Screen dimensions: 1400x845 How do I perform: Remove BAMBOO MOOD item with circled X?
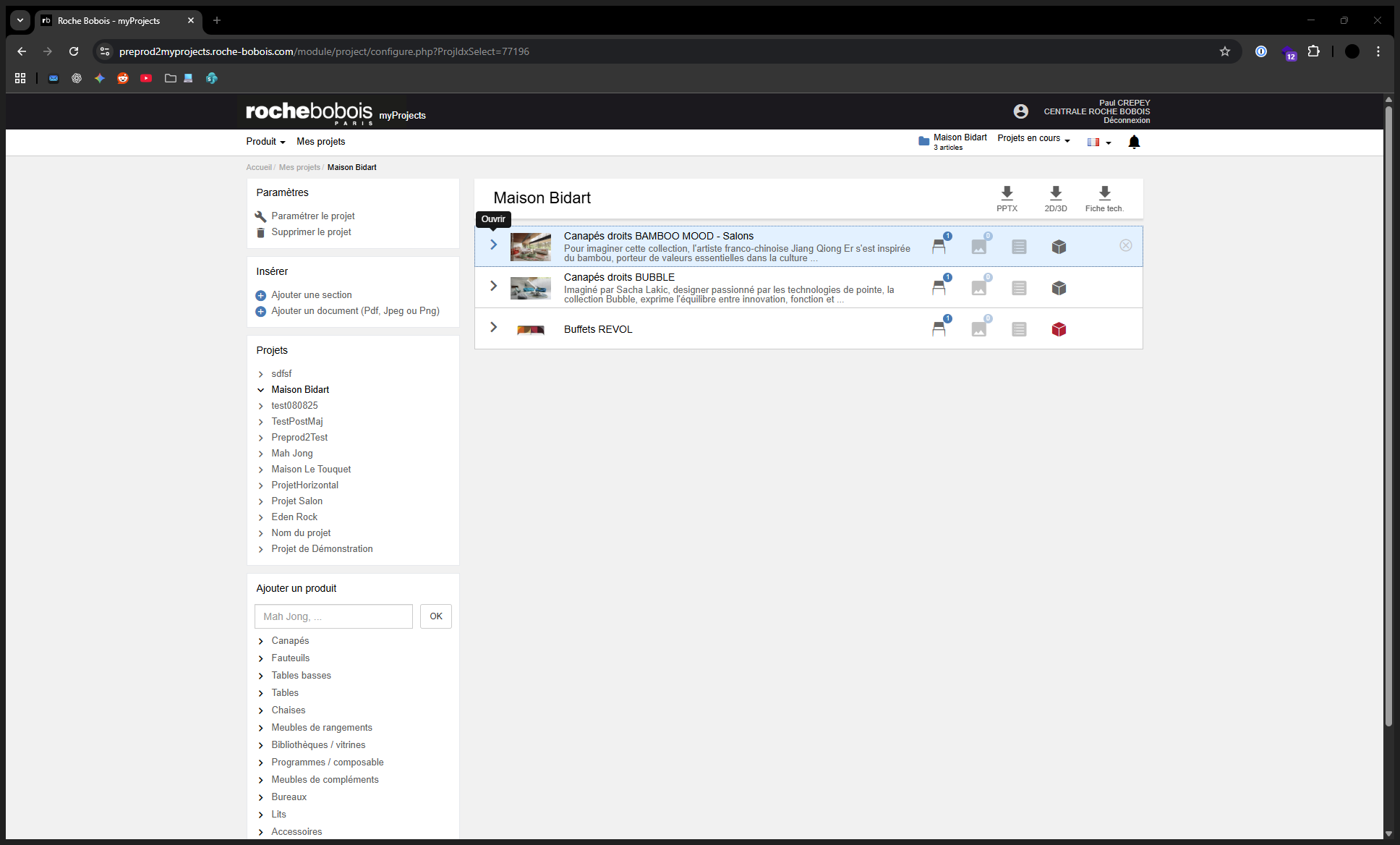[x=1126, y=245]
